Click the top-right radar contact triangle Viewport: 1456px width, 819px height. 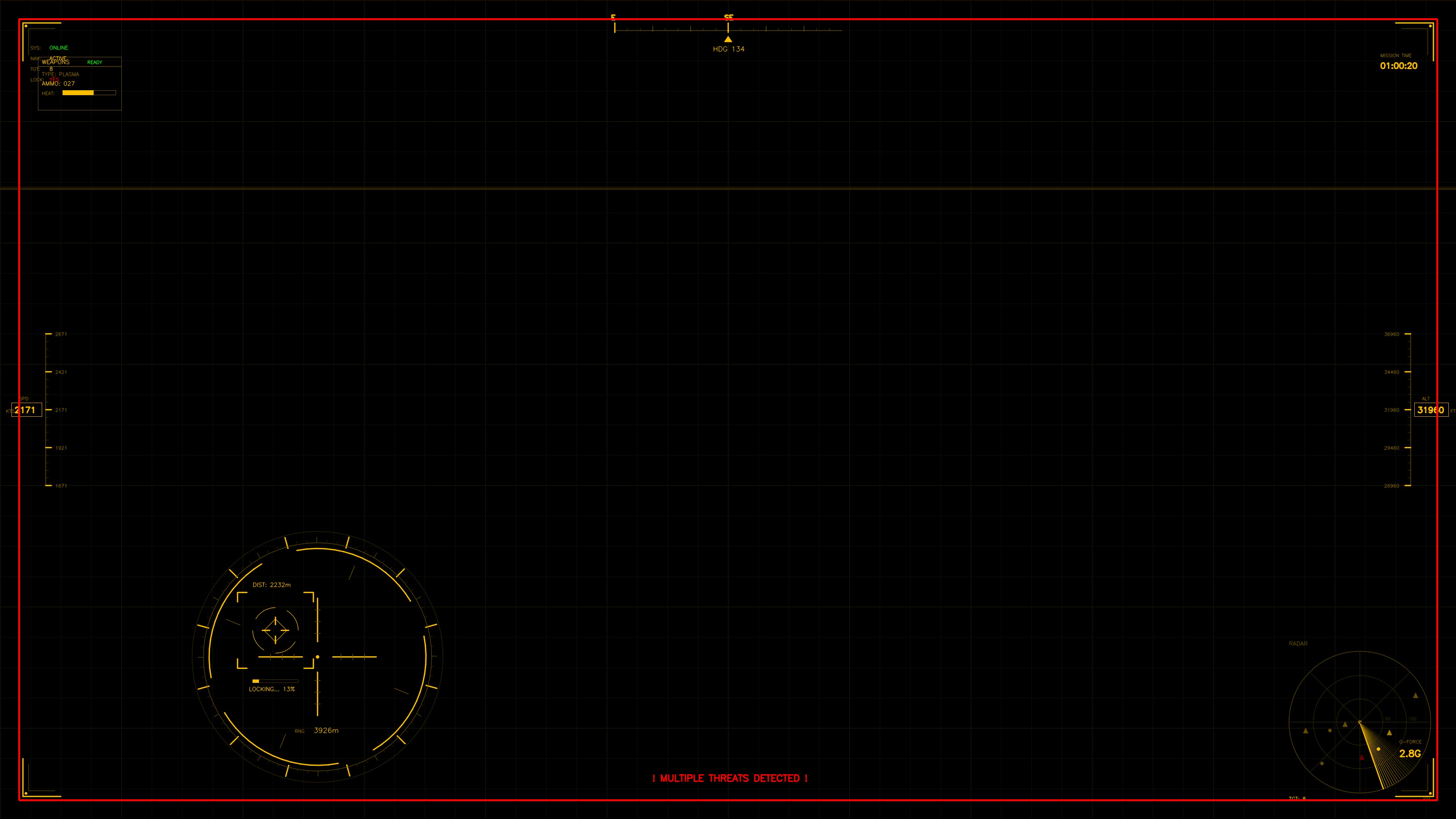click(1415, 696)
